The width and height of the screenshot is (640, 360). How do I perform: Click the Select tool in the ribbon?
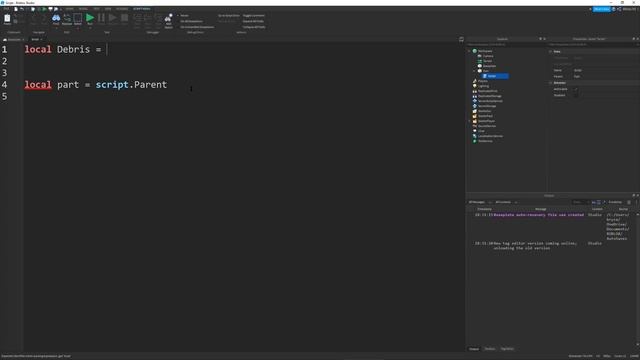tap(78, 19)
